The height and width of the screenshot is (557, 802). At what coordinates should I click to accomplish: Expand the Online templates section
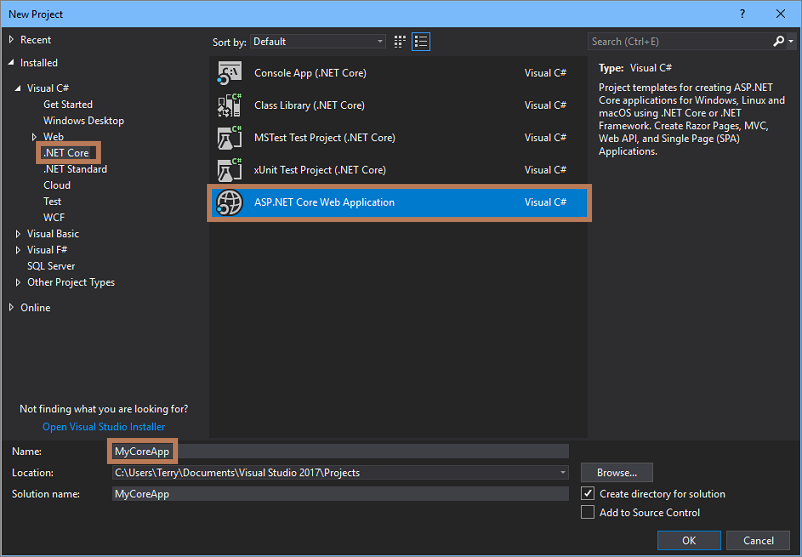[12, 308]
